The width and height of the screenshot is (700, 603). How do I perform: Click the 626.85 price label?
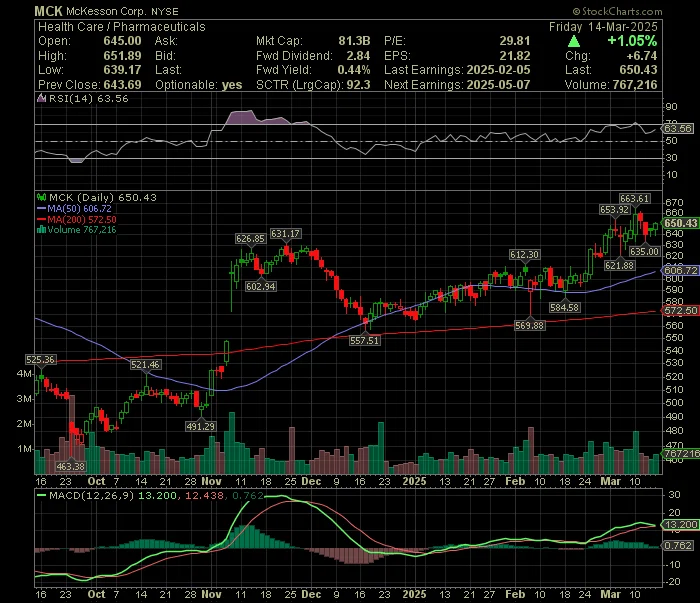(250, 239)
